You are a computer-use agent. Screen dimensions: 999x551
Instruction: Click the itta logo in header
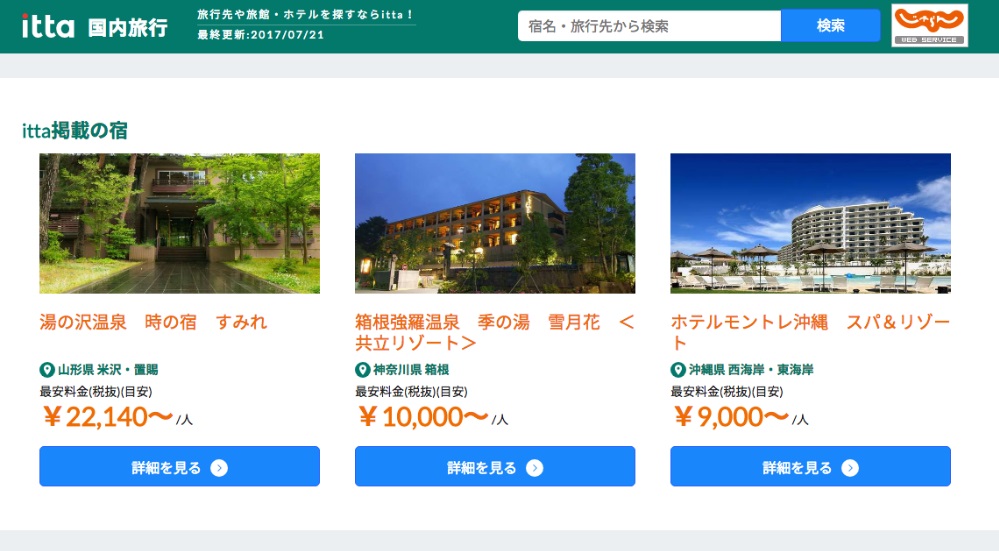(48, 27)
